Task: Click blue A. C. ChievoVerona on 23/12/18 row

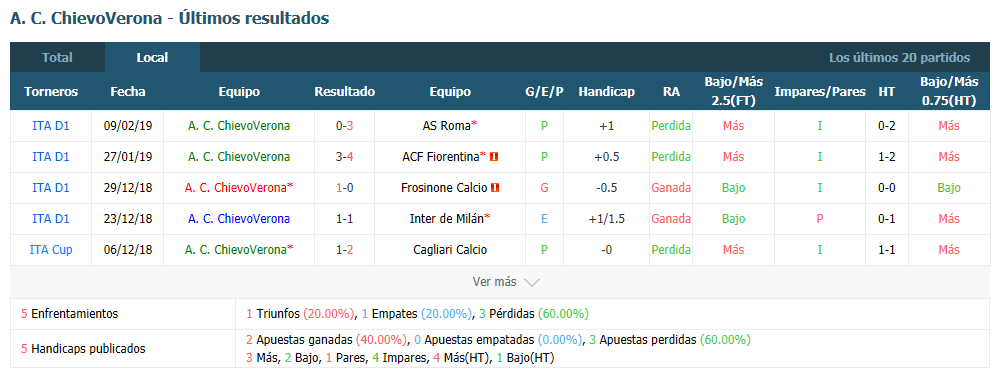Action: (x=239, y=219)
